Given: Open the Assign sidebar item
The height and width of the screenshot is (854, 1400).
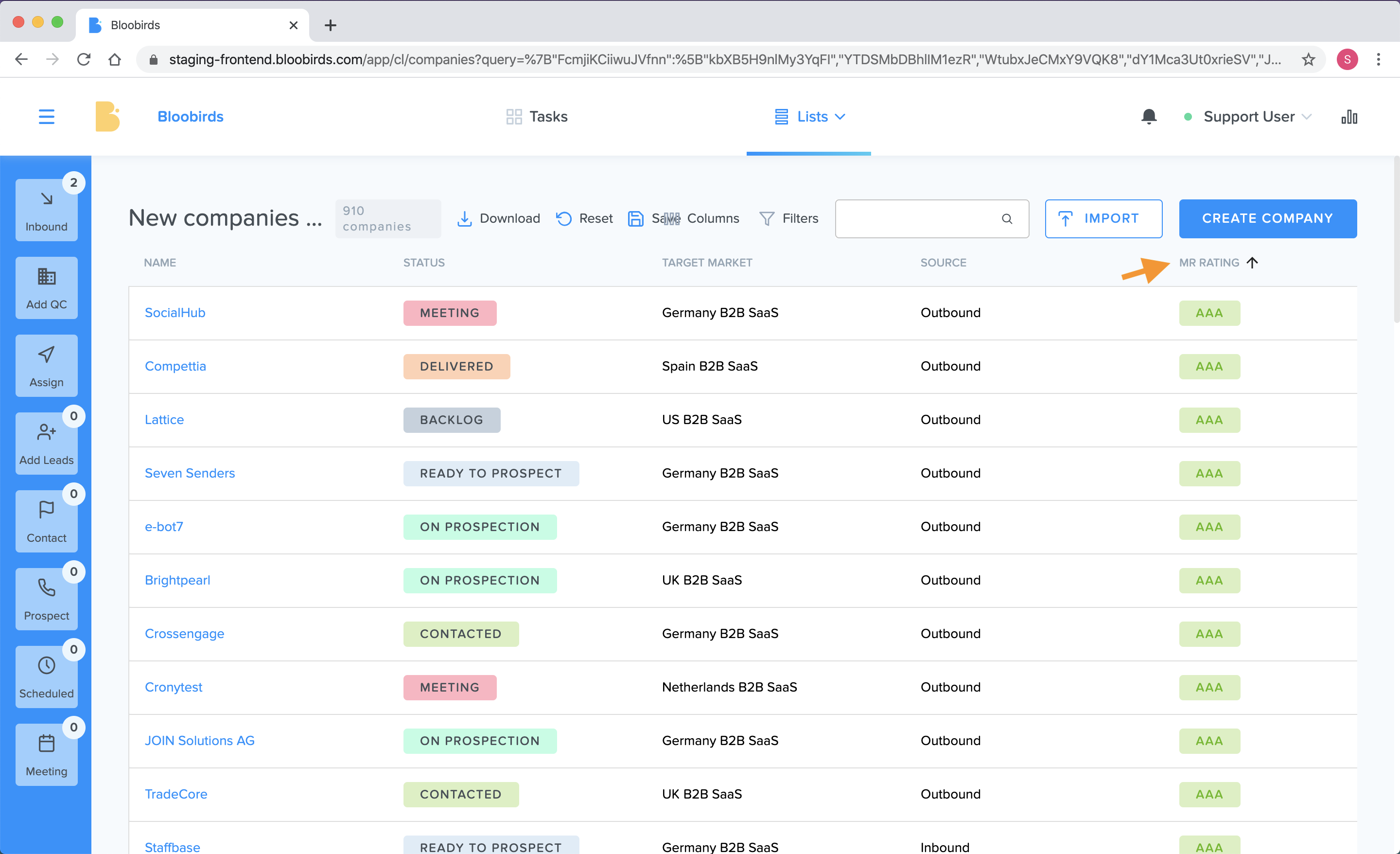Looking at the screenshot, I should tap(47, 366).
